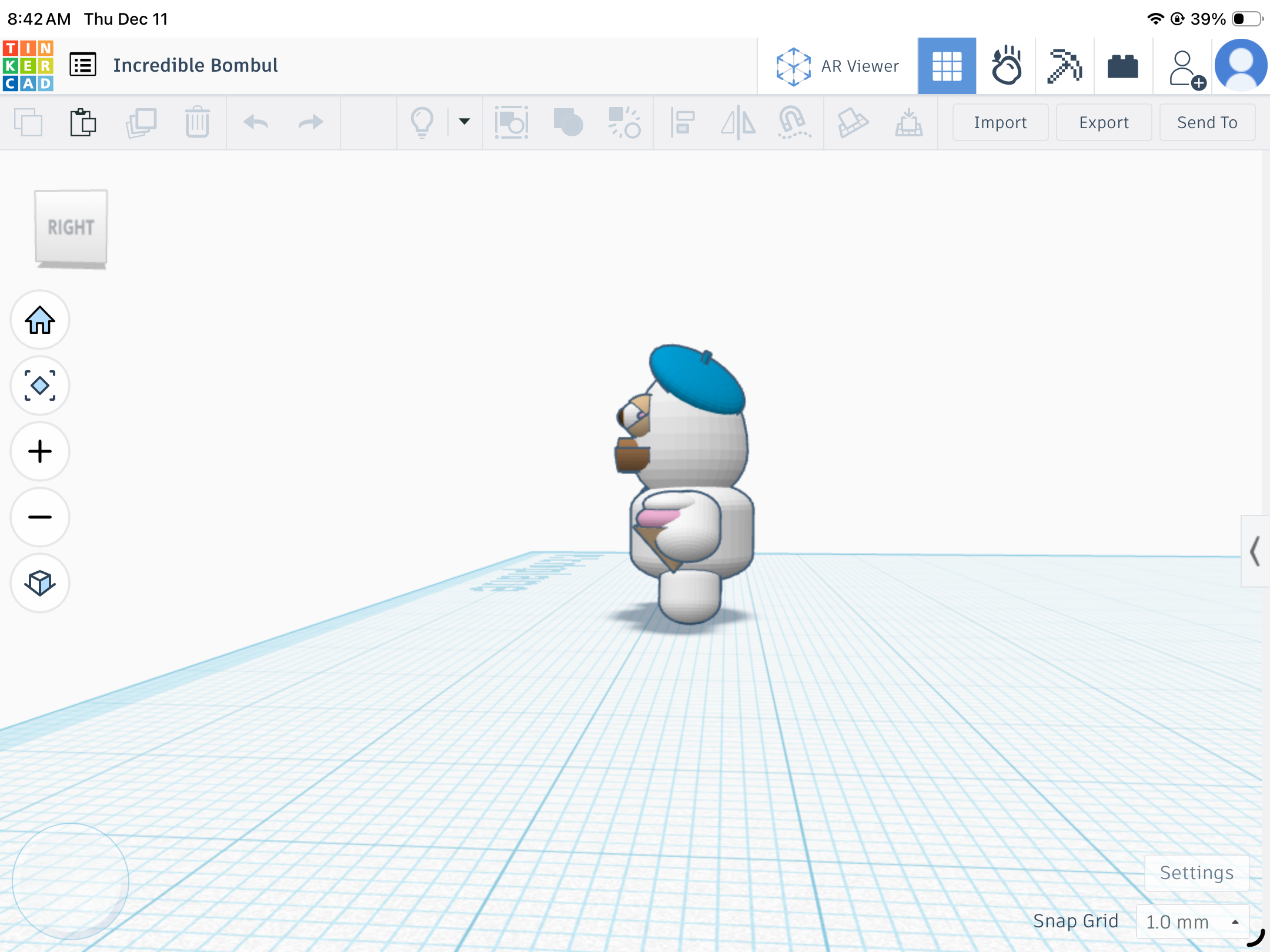This screenshot has width=1270, height=952.
Task: Zoom out with the minus button
Action: coord(40,517)
